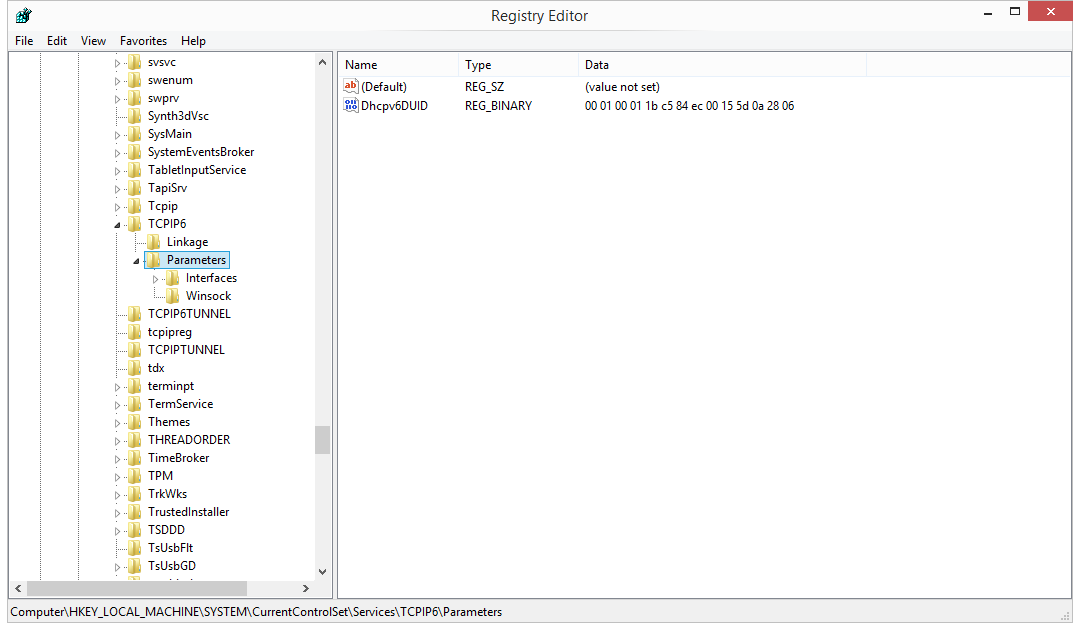This screenshot has width=1080, height=630.
Task: Expand the TermService key
Action: [x=117, y=403]
